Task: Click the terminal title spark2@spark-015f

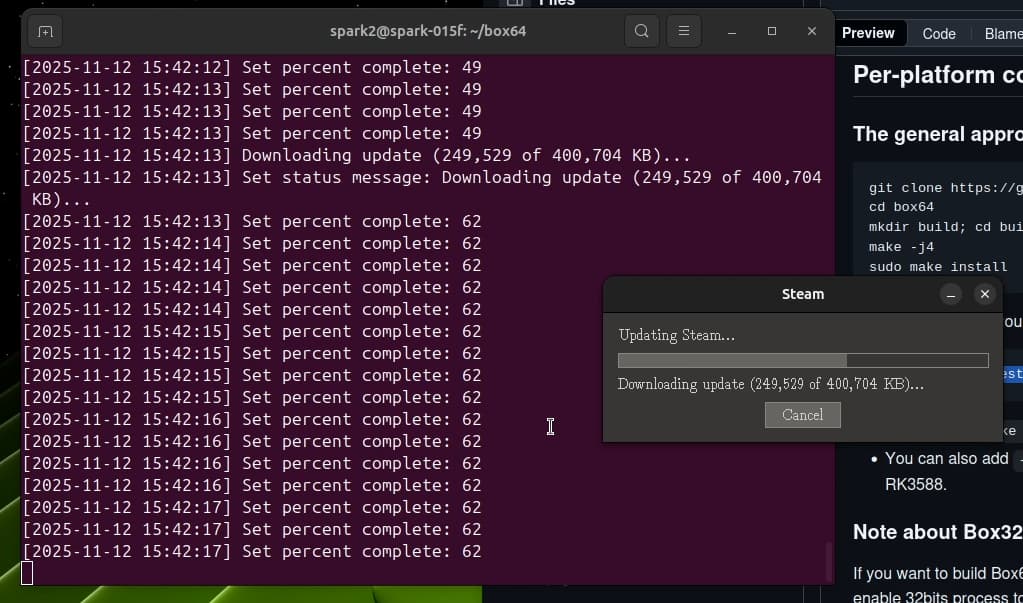Action: coord(428,31)
